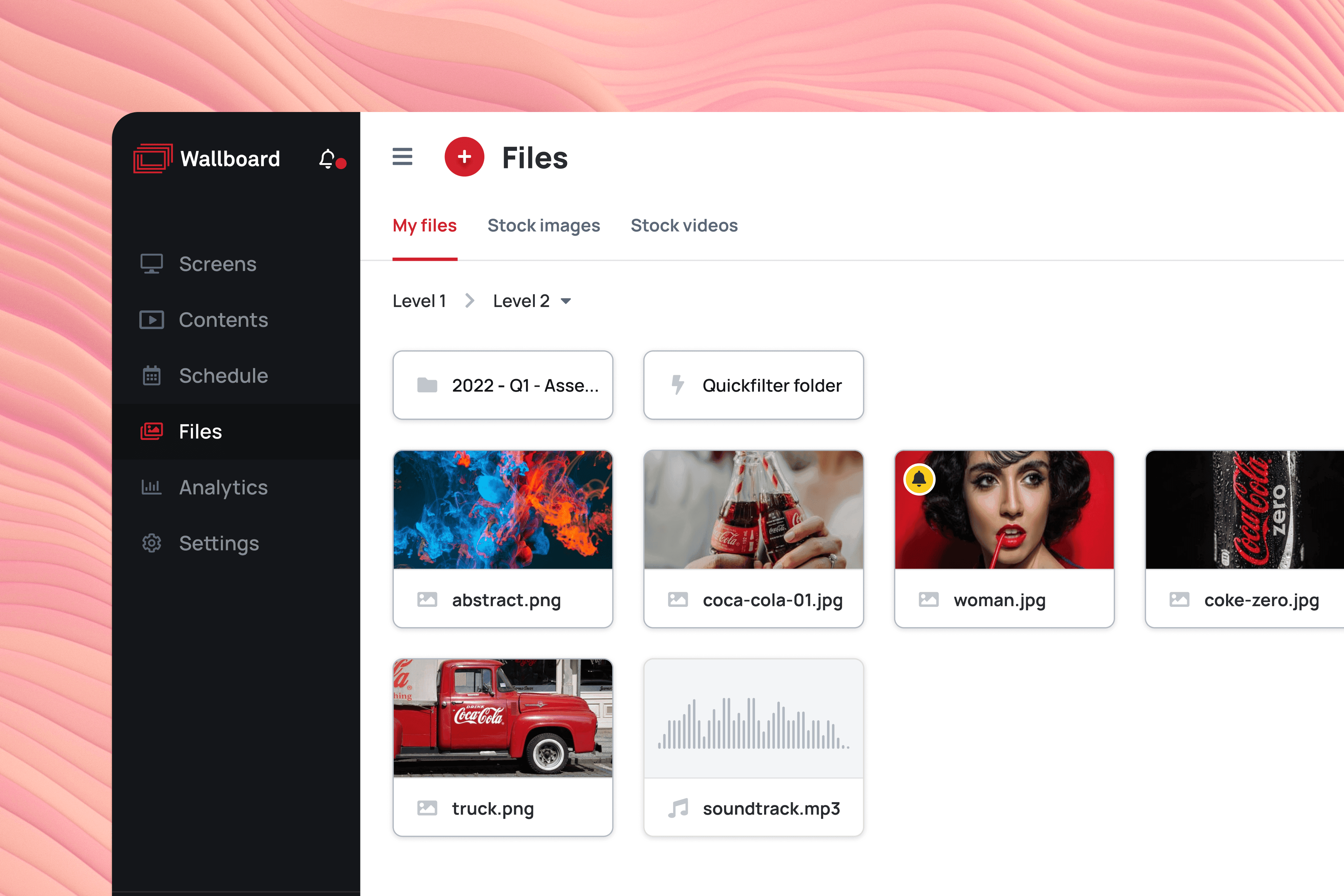The height and width of the screenshot is (896, 1344).
Task: Expand the Level 2 breadcrumb dropdown arrow
Action: point(566,301)
